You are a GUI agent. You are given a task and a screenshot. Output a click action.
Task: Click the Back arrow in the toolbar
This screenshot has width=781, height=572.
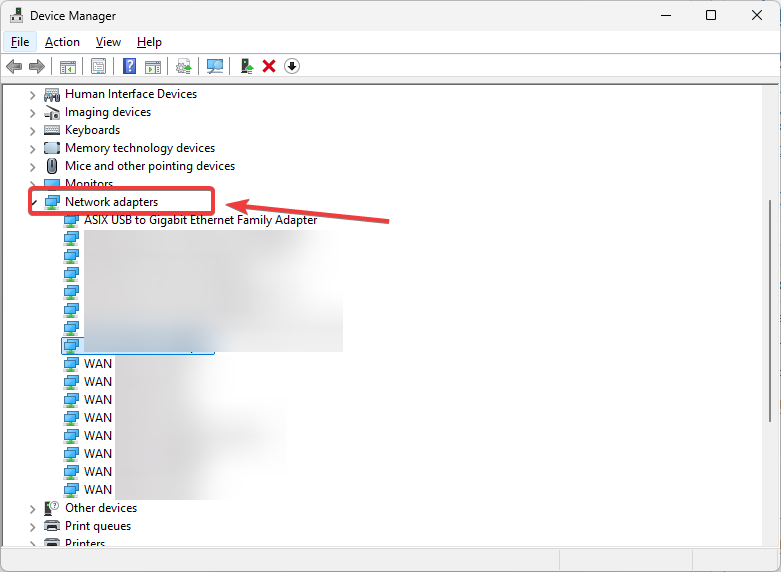14,66
